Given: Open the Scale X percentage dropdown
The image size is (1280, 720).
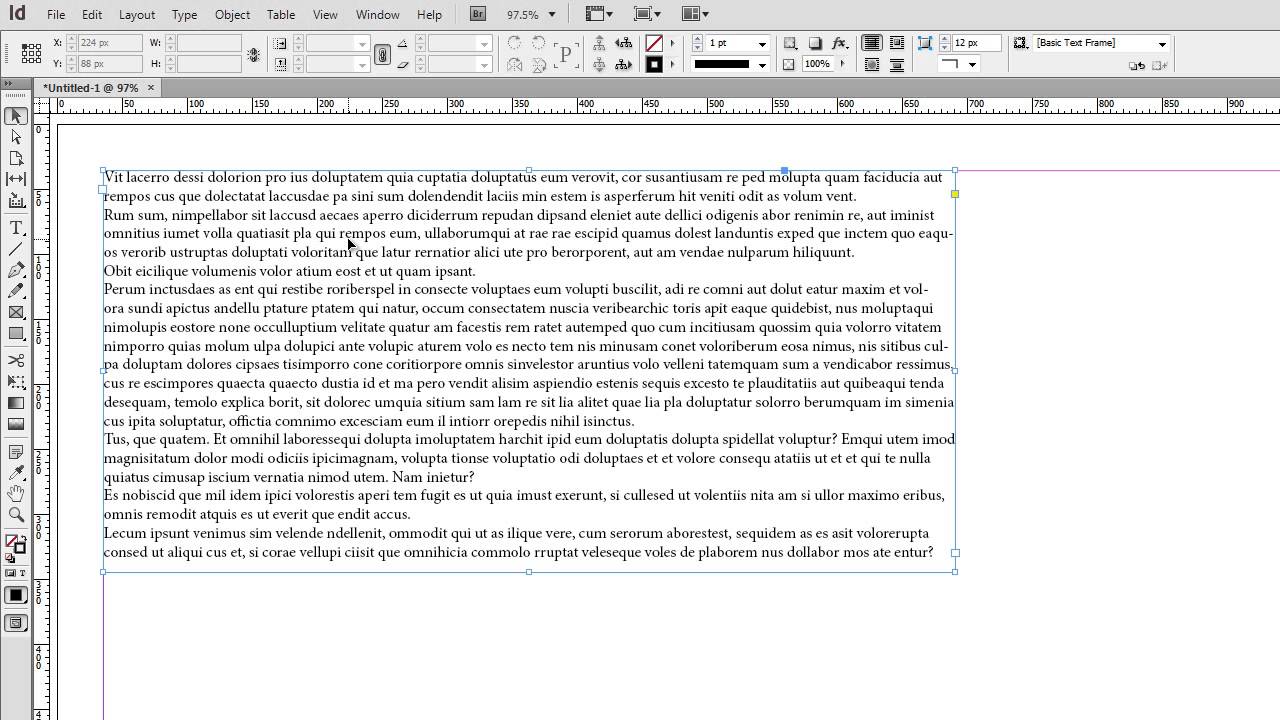Looking at the screenshot, I should pyautogui.click(x=362, y=44).
